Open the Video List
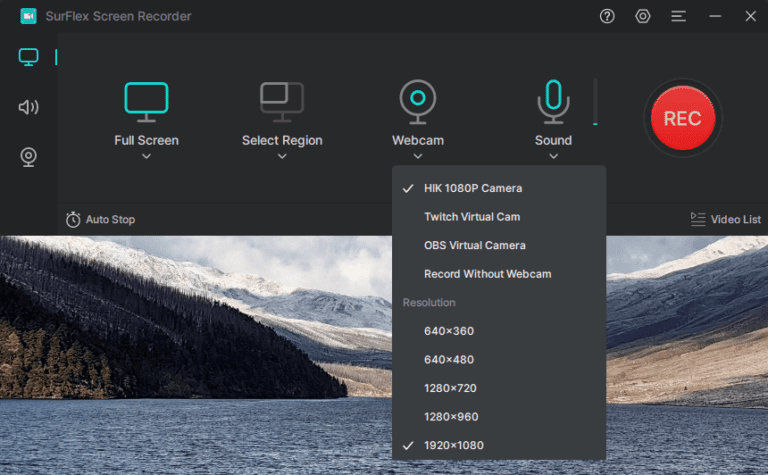The image size is (768, 475). [725, 219]
